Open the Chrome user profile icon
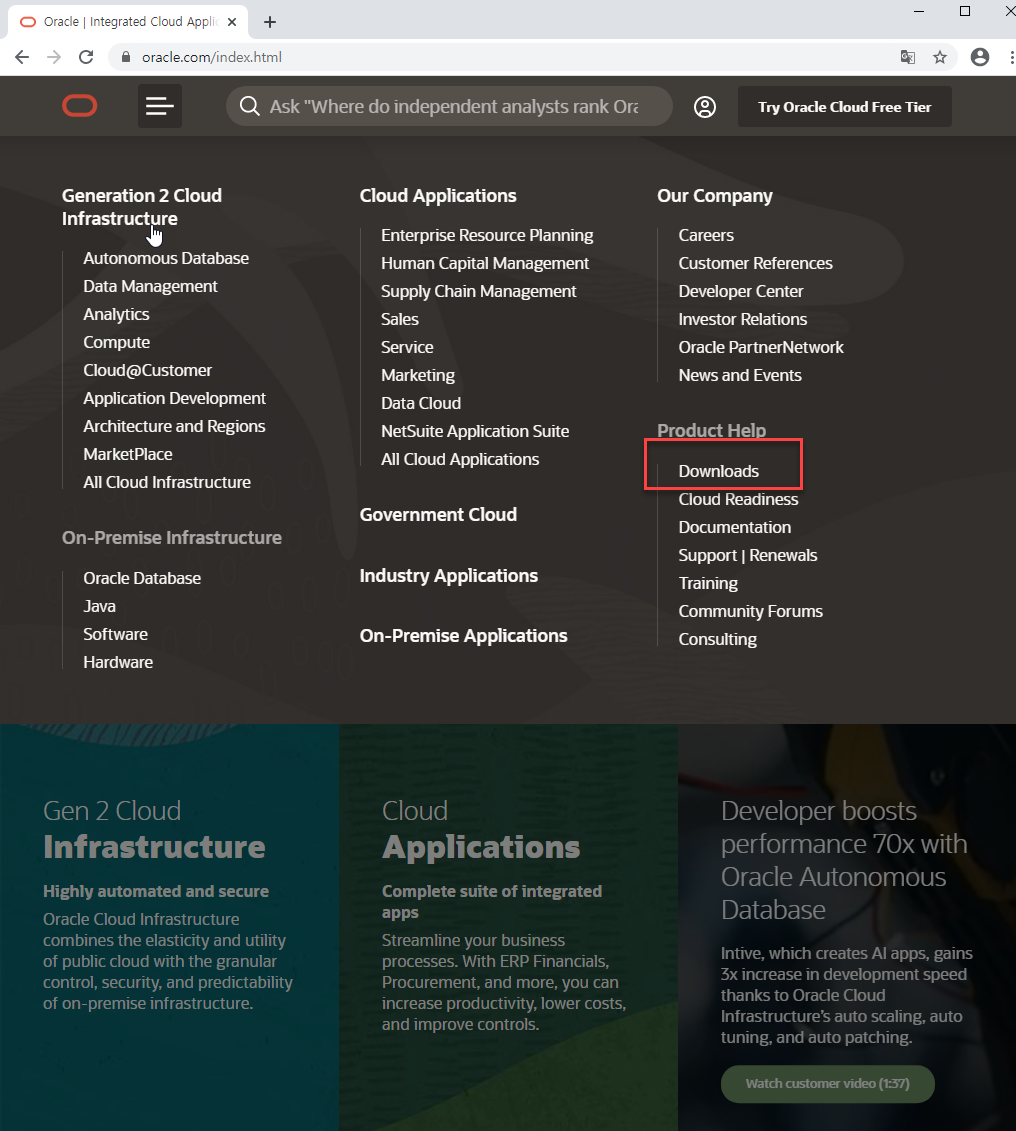This screenshot has height=1131, width=1016. [x=979, y=57]
